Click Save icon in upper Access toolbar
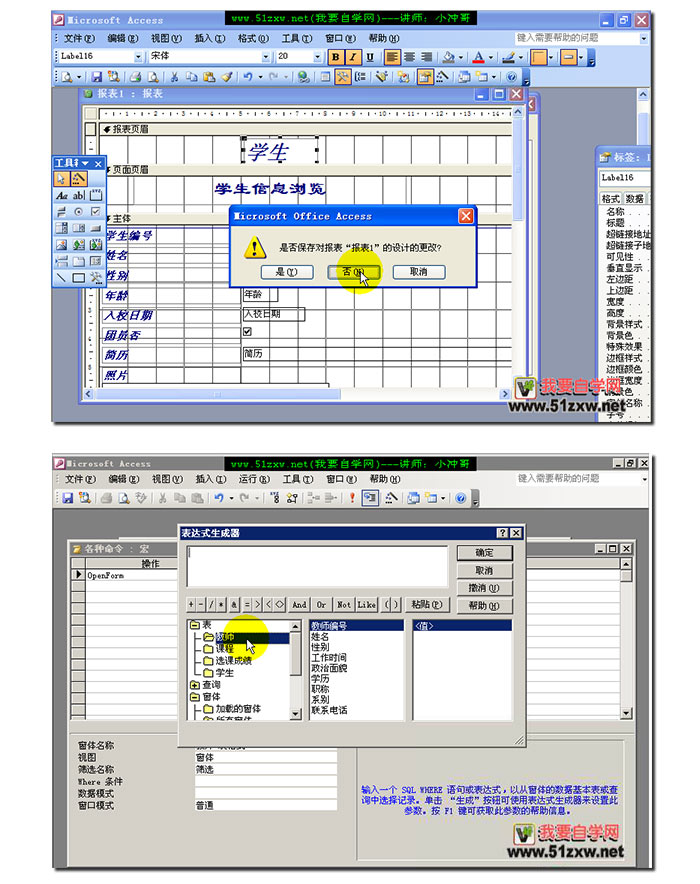Viewport: 700px width, 884px height. (96, 77)
